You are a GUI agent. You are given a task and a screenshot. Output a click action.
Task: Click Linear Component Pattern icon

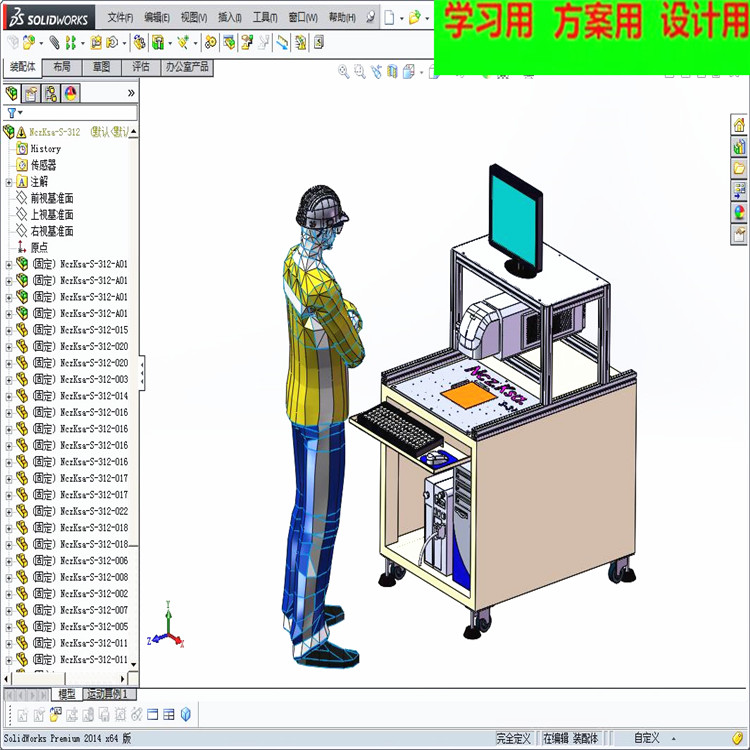click(x=70, y=43)
